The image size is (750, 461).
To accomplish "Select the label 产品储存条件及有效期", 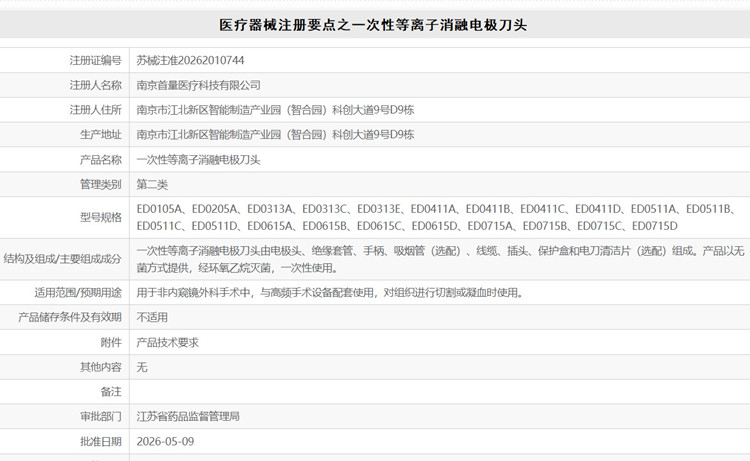I will [x=70, y=318].
